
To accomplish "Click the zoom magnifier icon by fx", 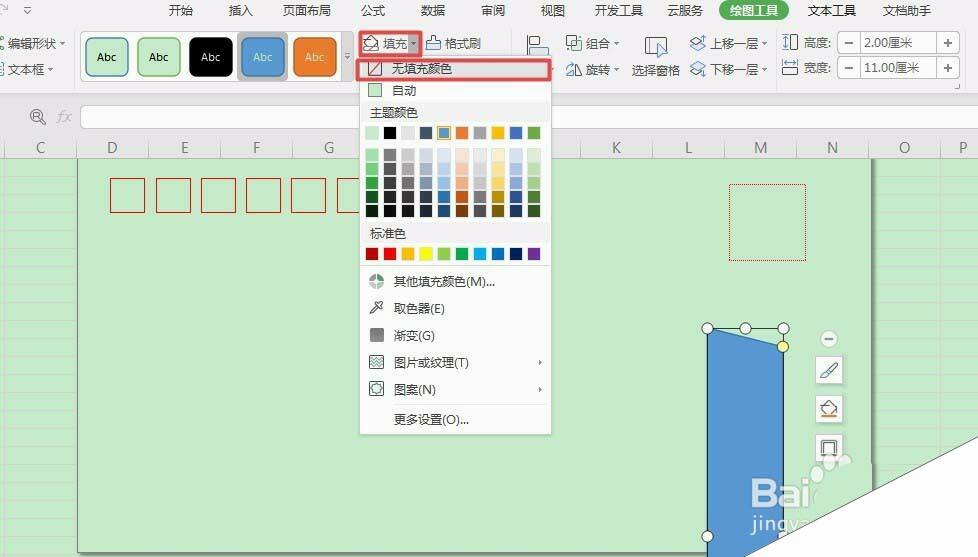I will tap(37, 117).
